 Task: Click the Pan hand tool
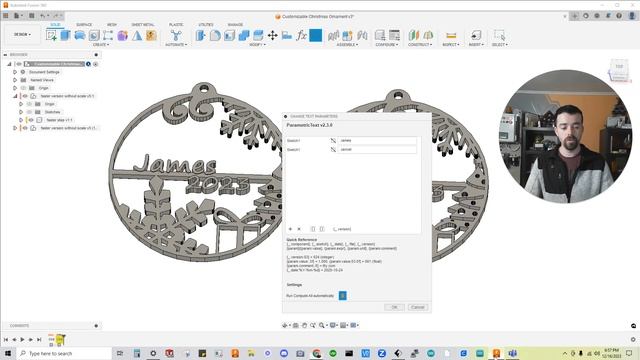(304, 325)
